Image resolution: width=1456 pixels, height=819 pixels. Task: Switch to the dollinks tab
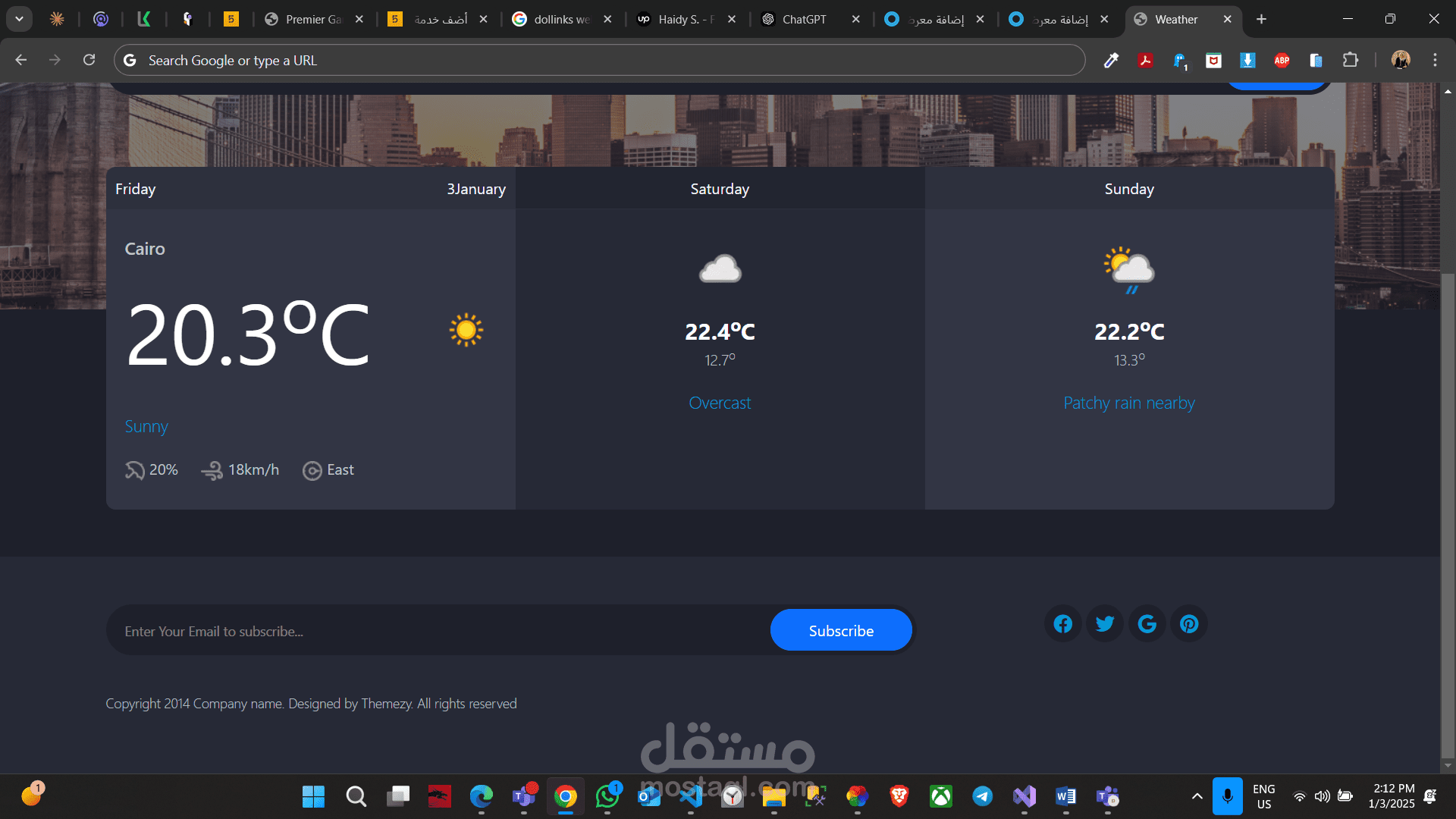pos(561,19)
